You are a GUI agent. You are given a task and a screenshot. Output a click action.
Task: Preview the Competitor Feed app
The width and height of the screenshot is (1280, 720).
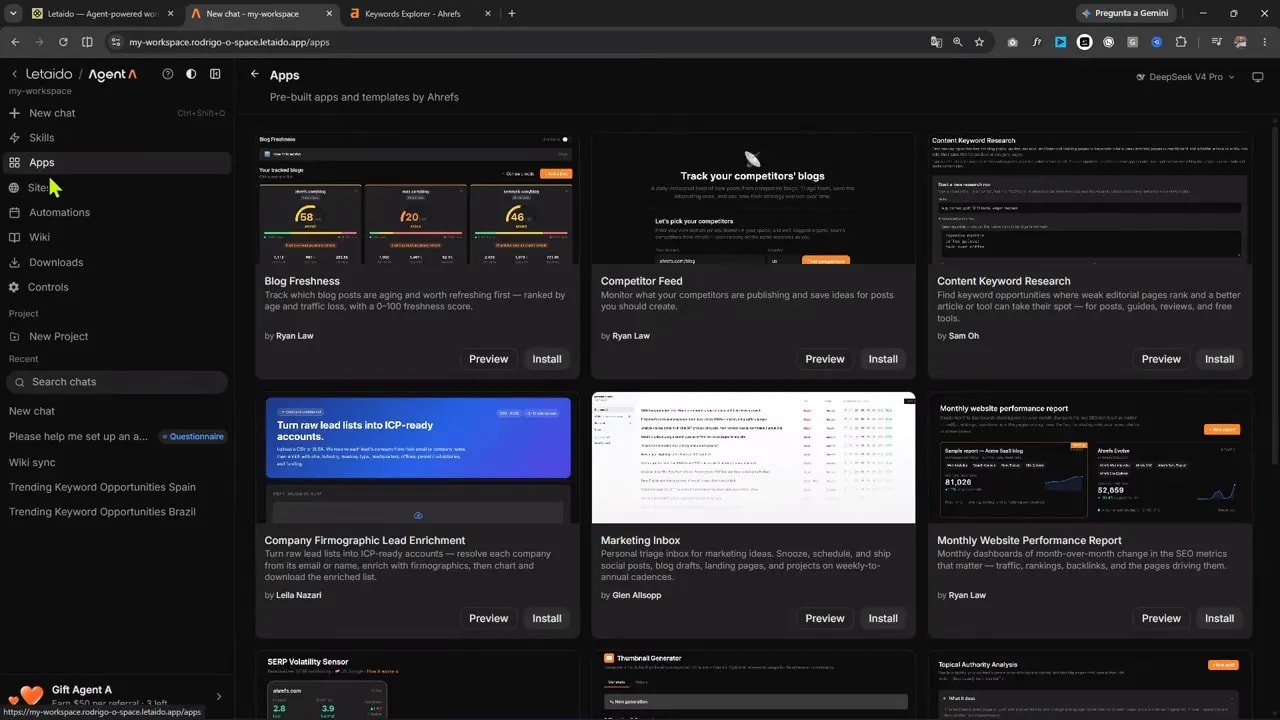825,359
